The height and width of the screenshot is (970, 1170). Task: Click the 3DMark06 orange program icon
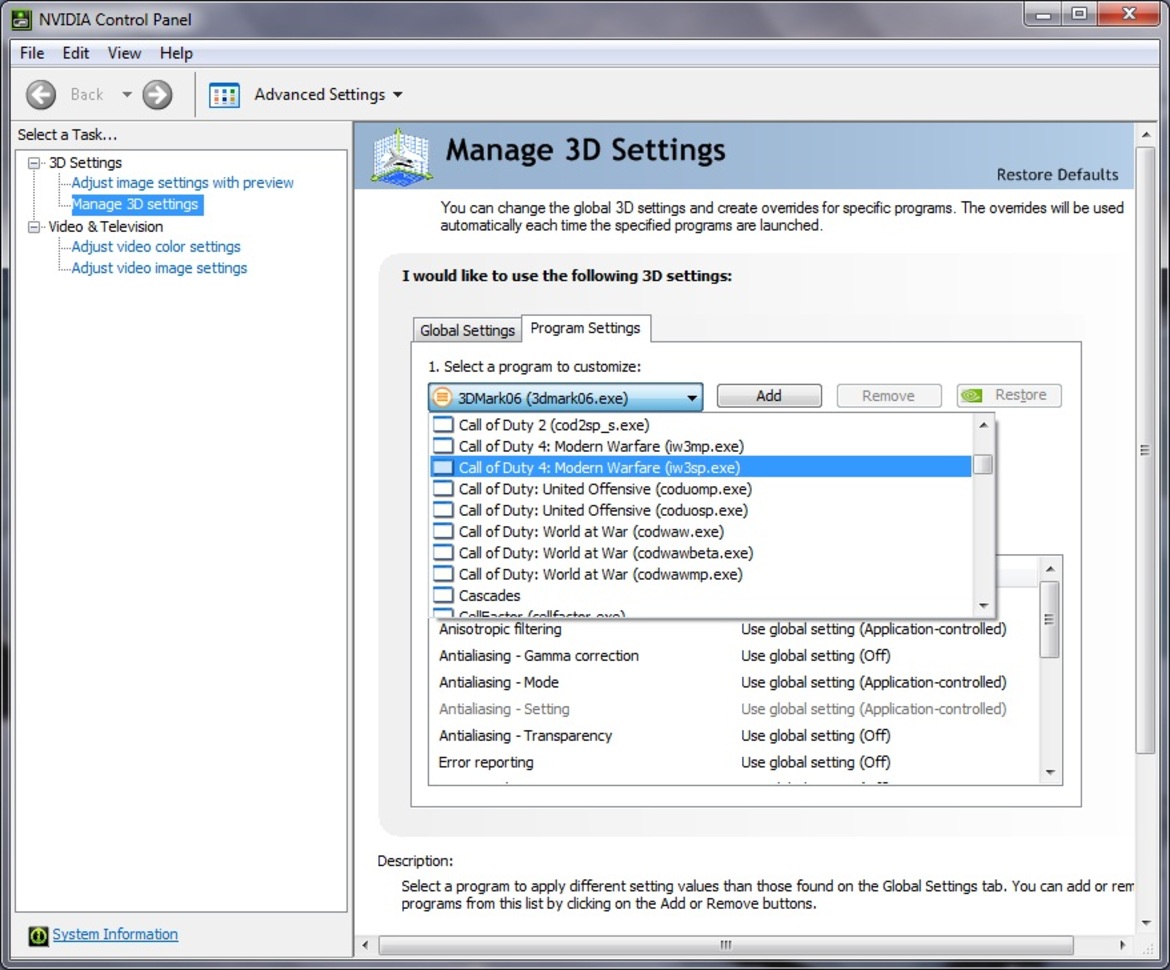click(442, 397)
